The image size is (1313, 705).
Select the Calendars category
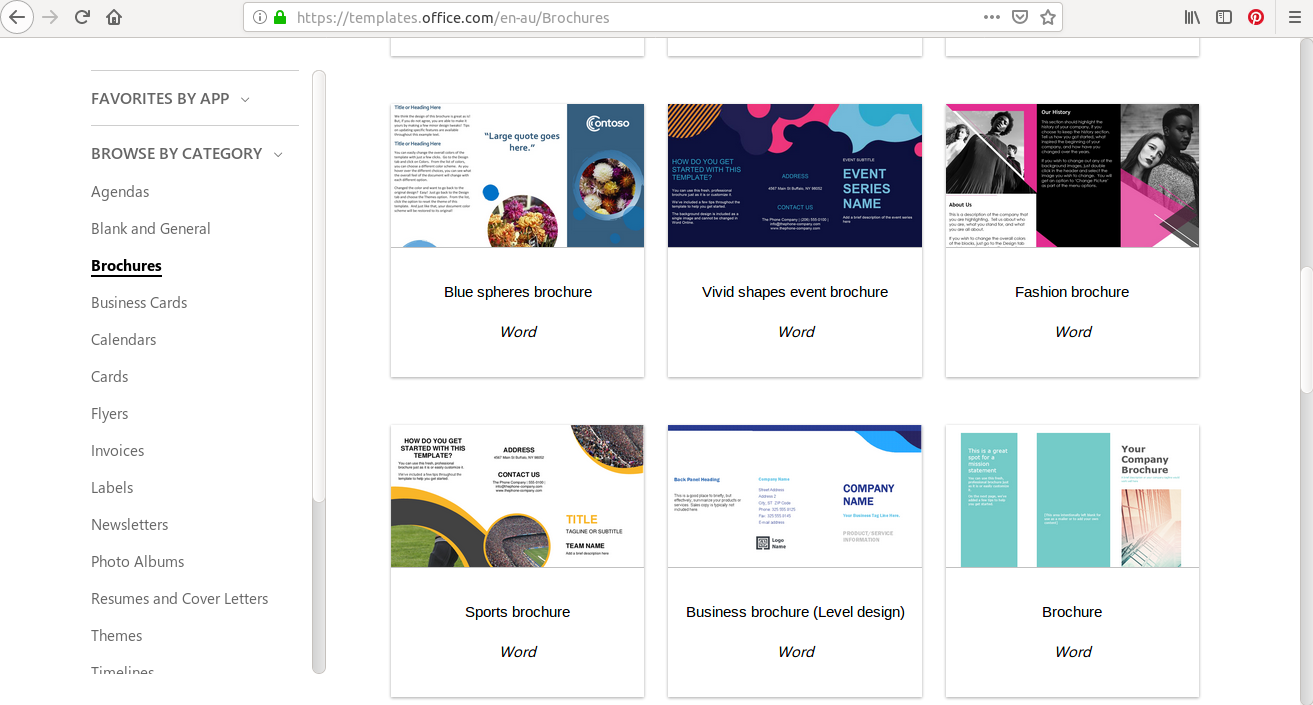123,340
